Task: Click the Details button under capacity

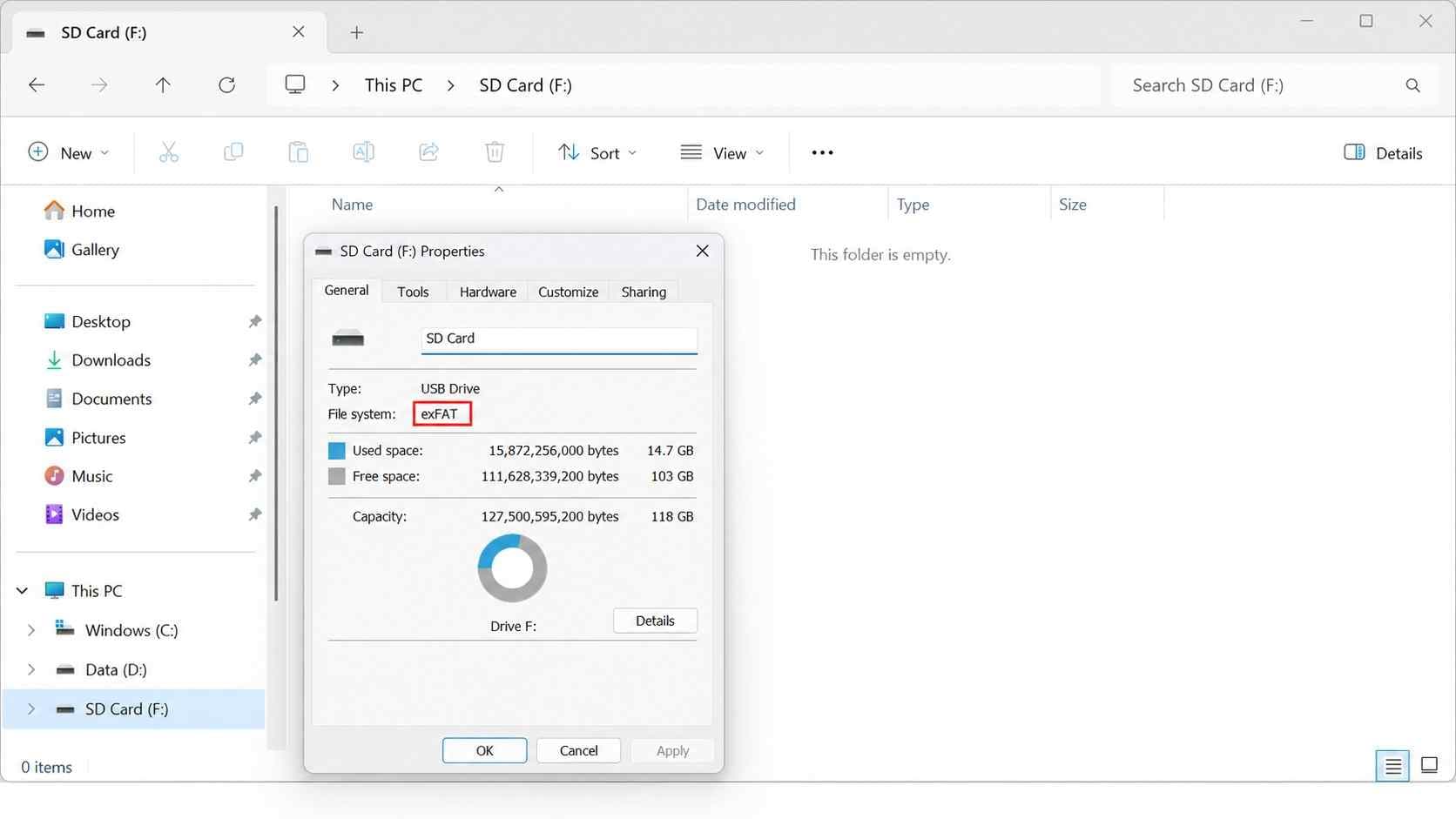Action: tap(655, 621)
